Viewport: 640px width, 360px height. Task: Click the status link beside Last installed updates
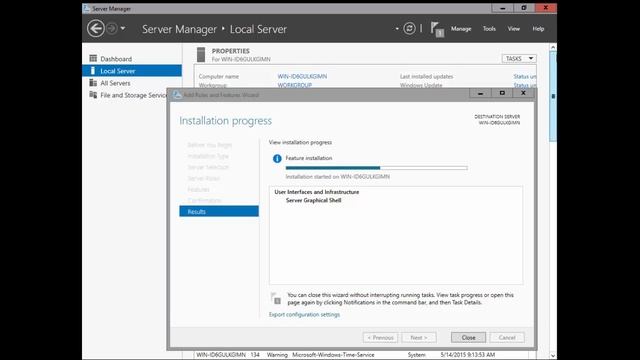point(525,76)
